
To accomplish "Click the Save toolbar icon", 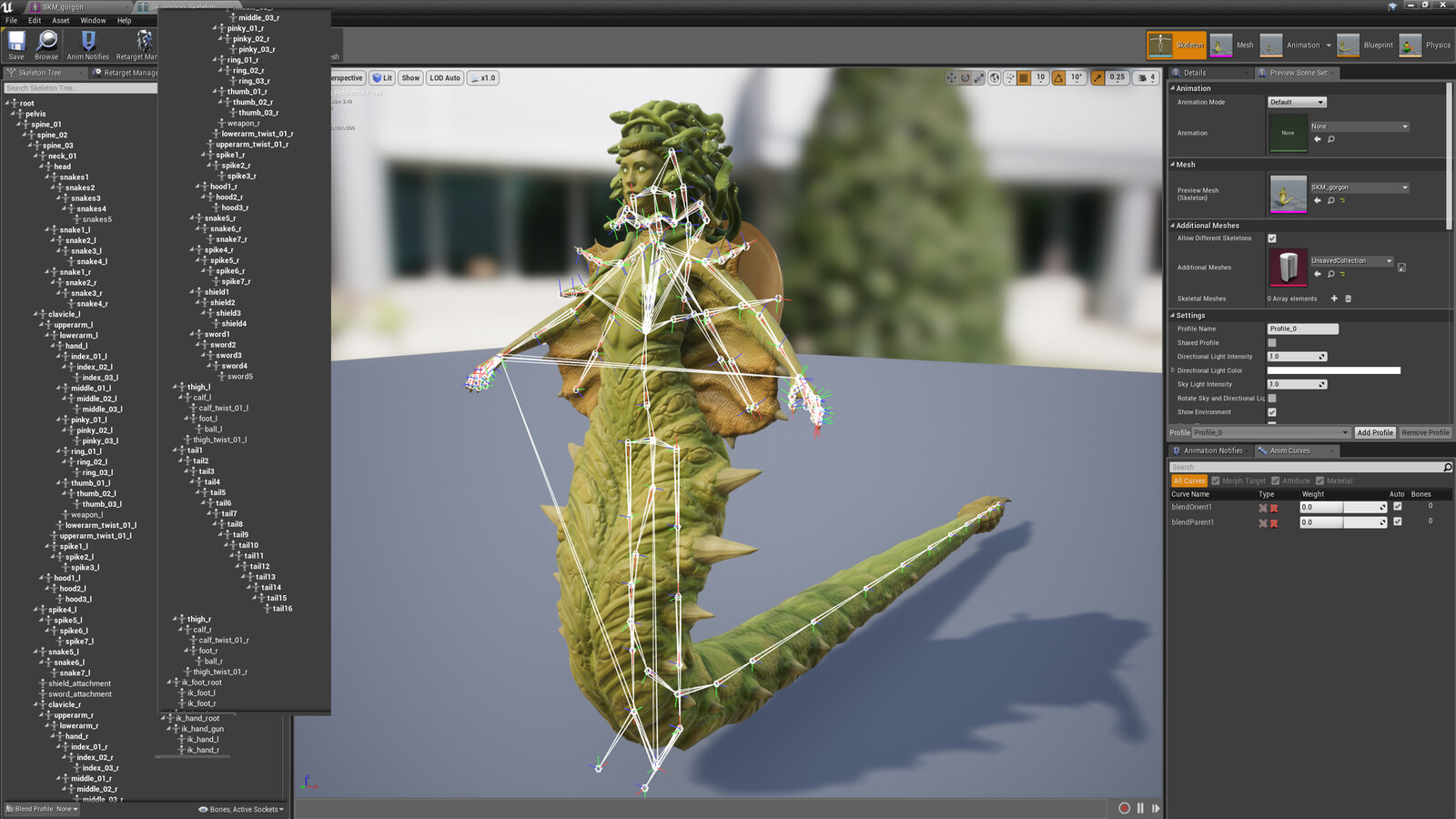I will pos(16,44).
